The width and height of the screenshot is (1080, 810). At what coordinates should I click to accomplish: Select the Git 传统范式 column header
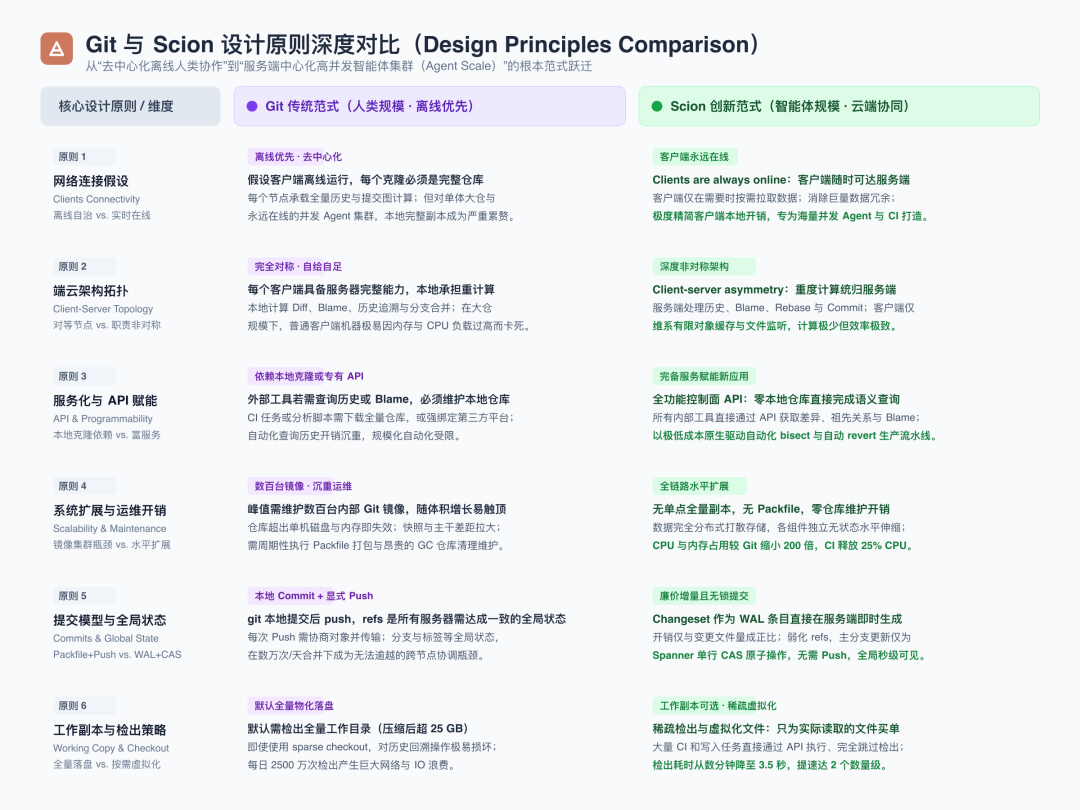tap(429, 106)
